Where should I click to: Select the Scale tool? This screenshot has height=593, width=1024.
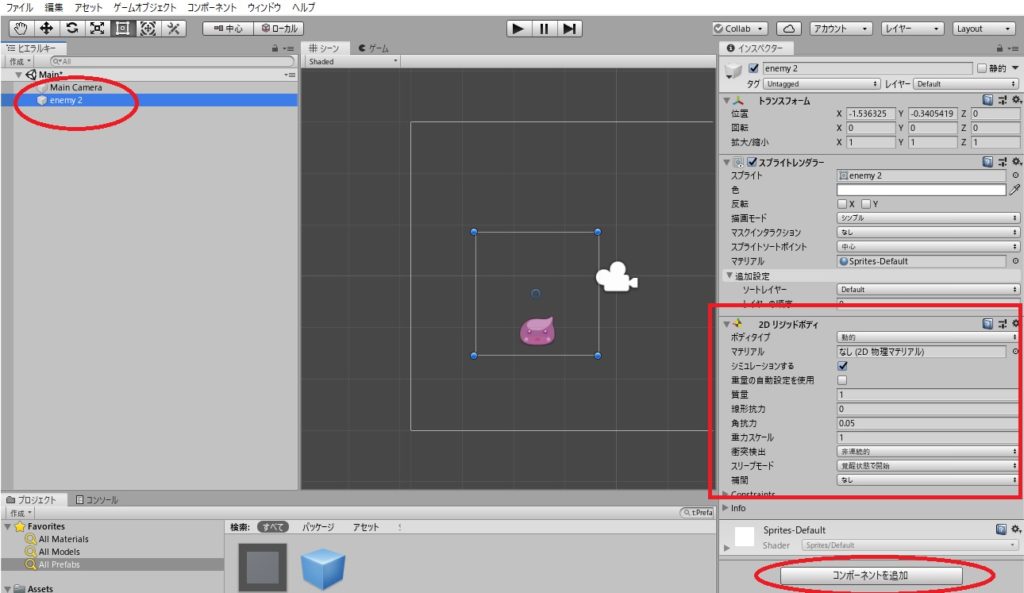(97, 29)
